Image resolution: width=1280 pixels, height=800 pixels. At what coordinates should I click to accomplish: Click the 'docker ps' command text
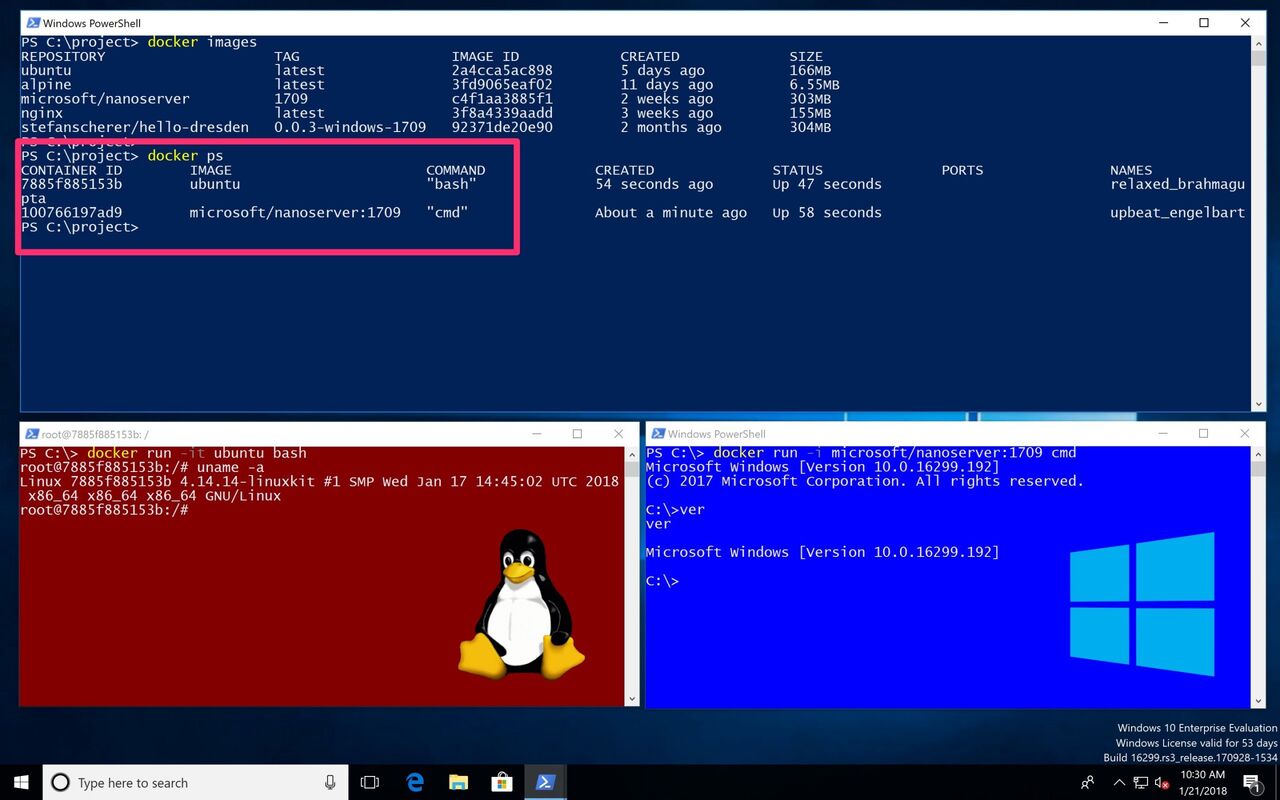coord(185,156)
